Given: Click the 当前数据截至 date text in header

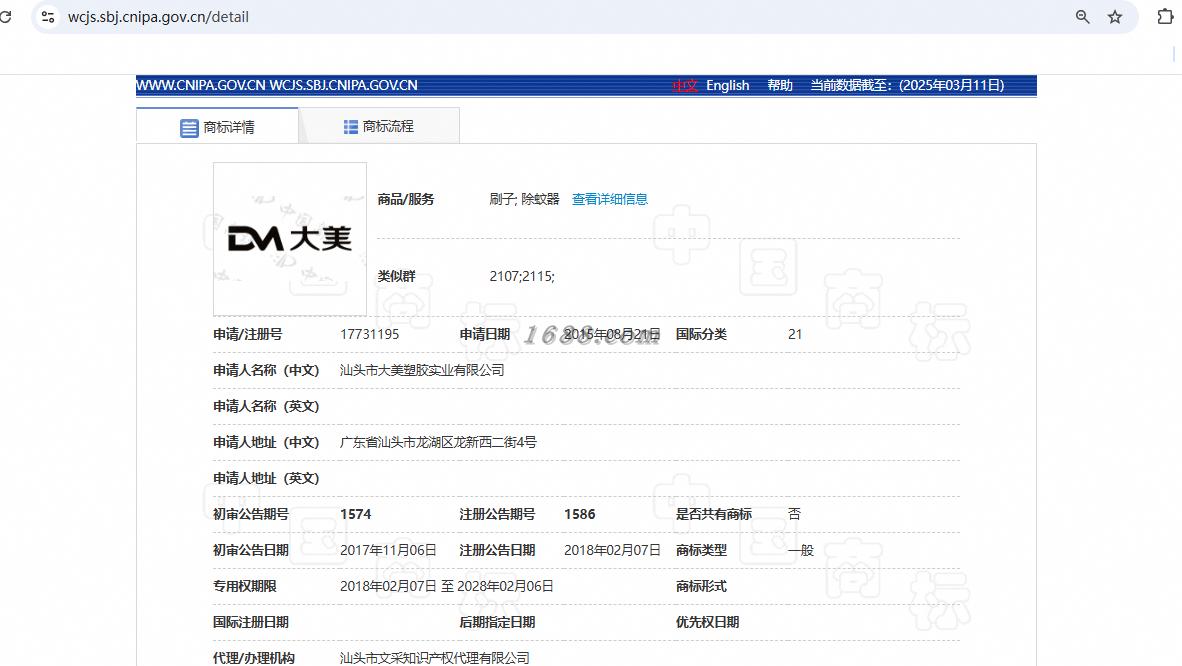Looking at the screenshot, I should (x=907, y=85).
